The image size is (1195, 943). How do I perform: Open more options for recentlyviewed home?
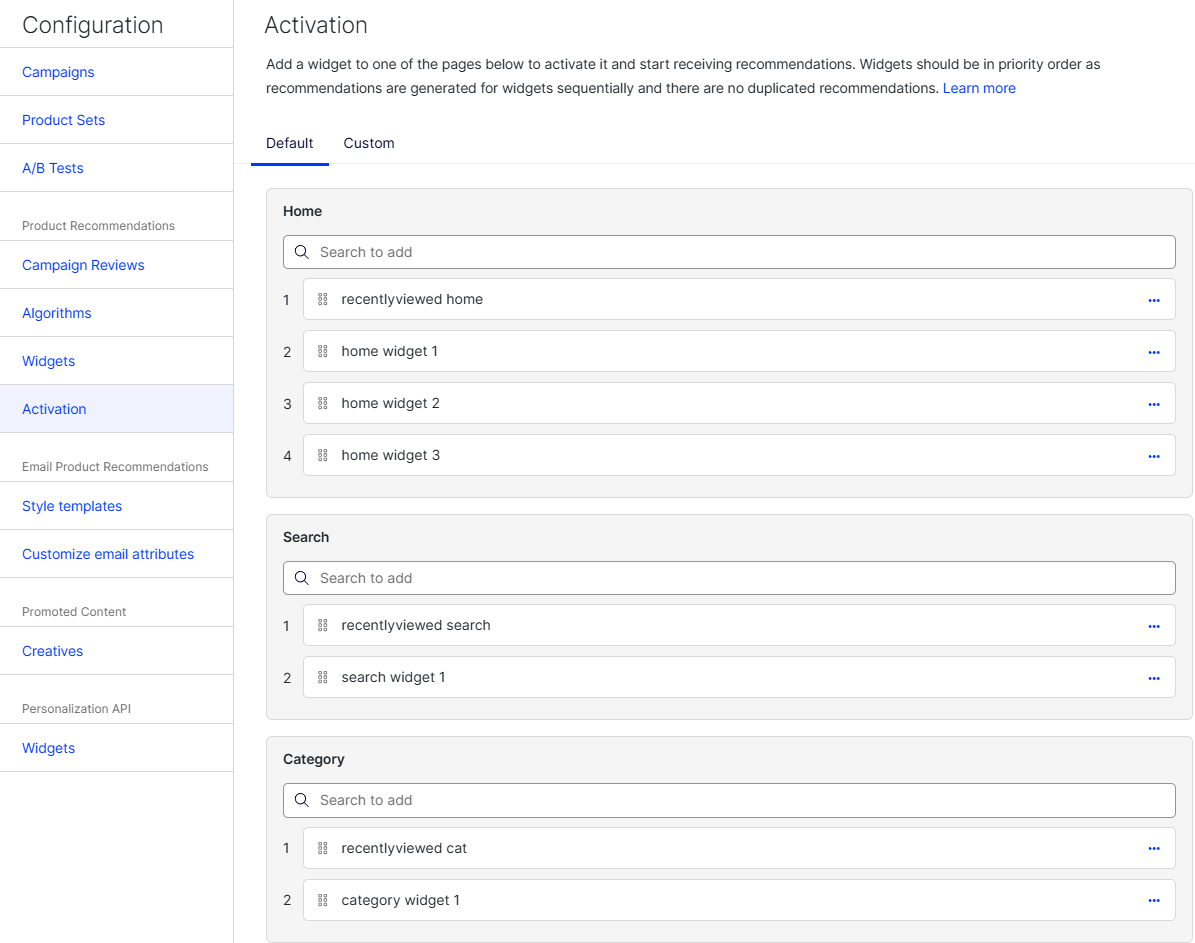click(x=1154, y=300)
